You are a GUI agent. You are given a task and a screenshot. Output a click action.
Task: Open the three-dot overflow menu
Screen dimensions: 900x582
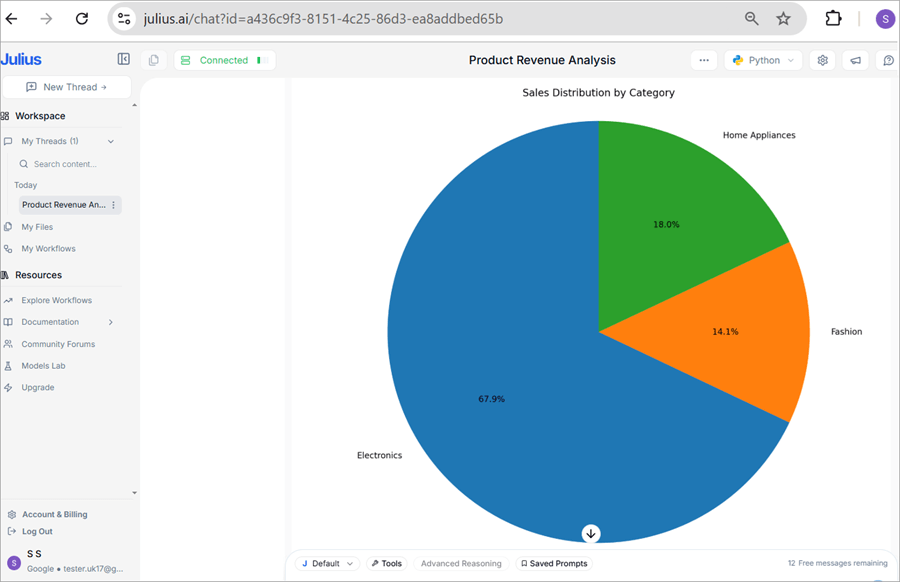pos(703,60)
